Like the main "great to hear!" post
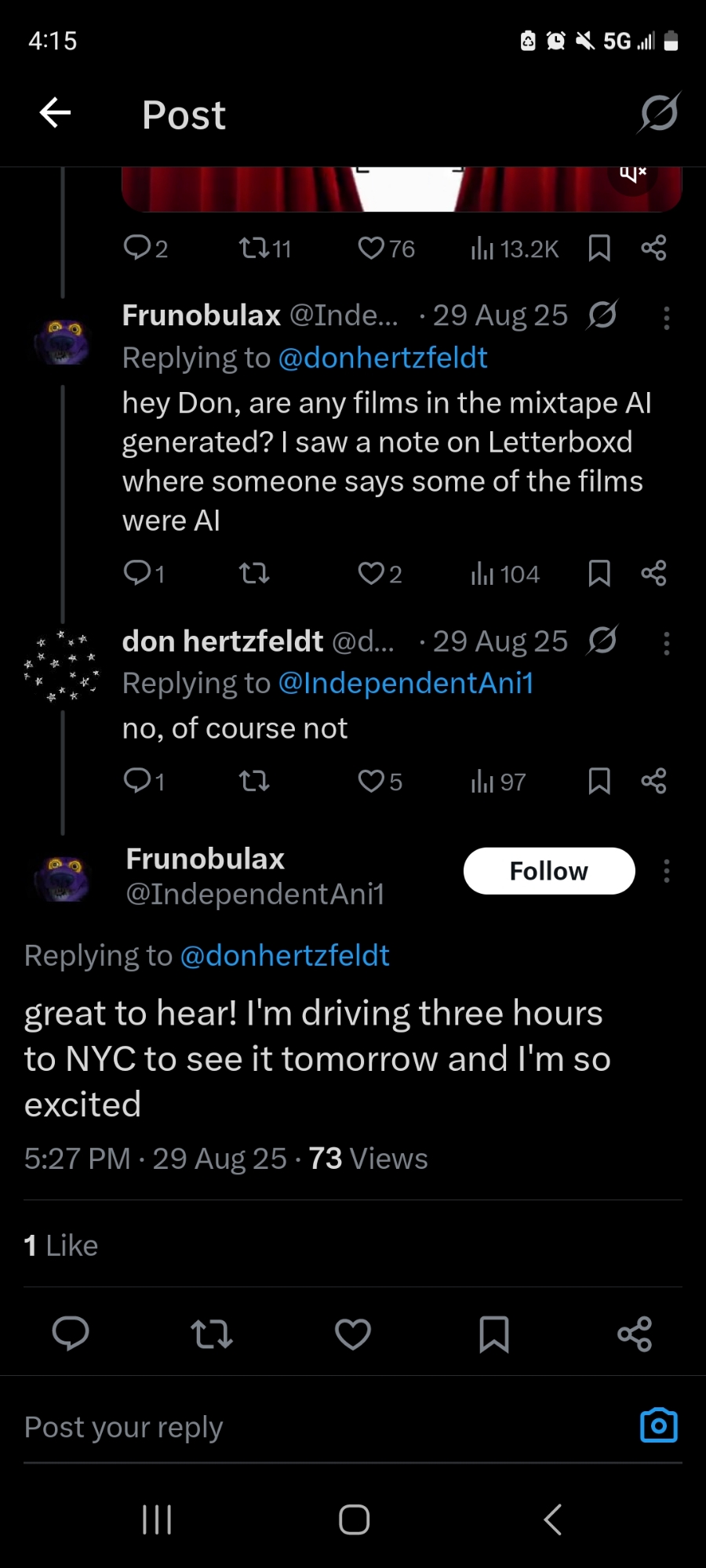The width and height of the screenshot is (706, 1568). [x=353, y=1334]
